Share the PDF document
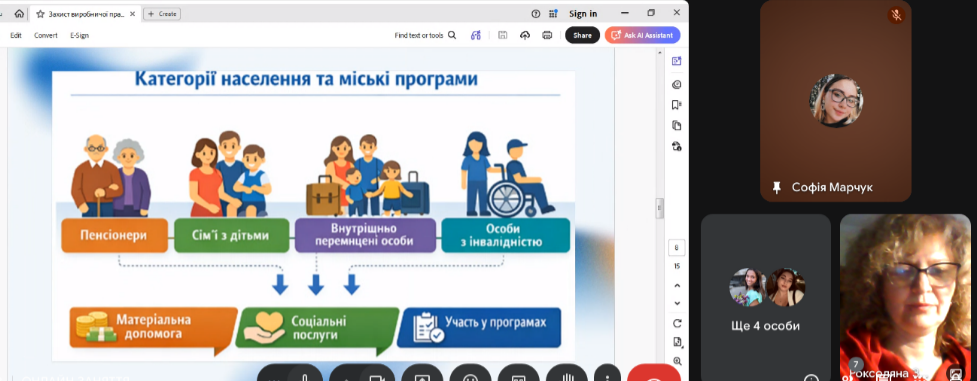This screenshot has width=977, height=381. 583,36
